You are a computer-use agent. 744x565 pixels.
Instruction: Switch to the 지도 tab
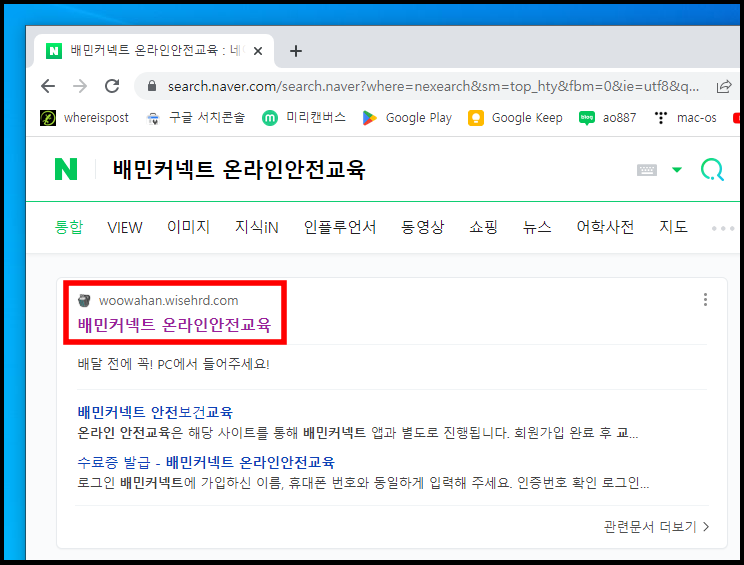coord(673,227)
